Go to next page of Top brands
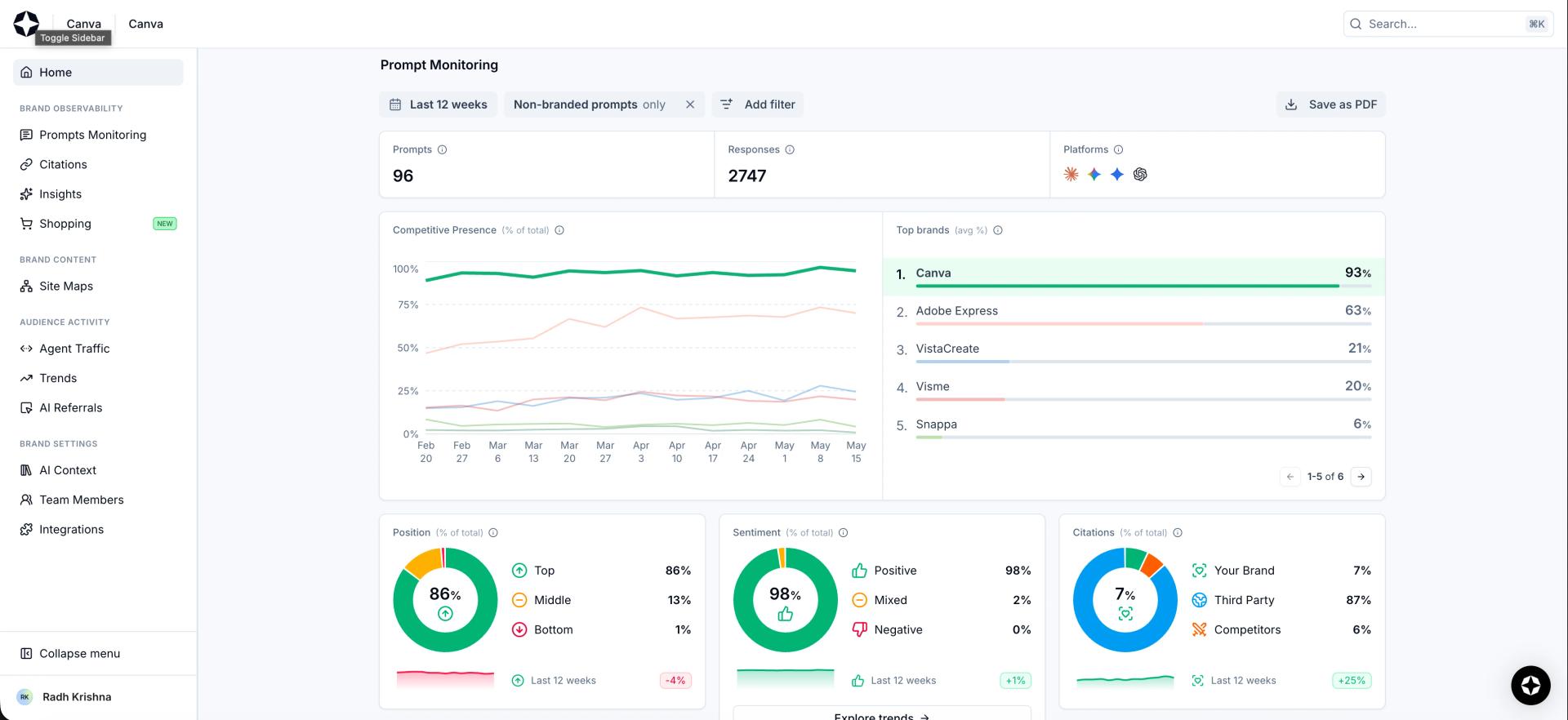Image resolution: width=1568 pixels, height=720 pixels. click(1361, 477)
